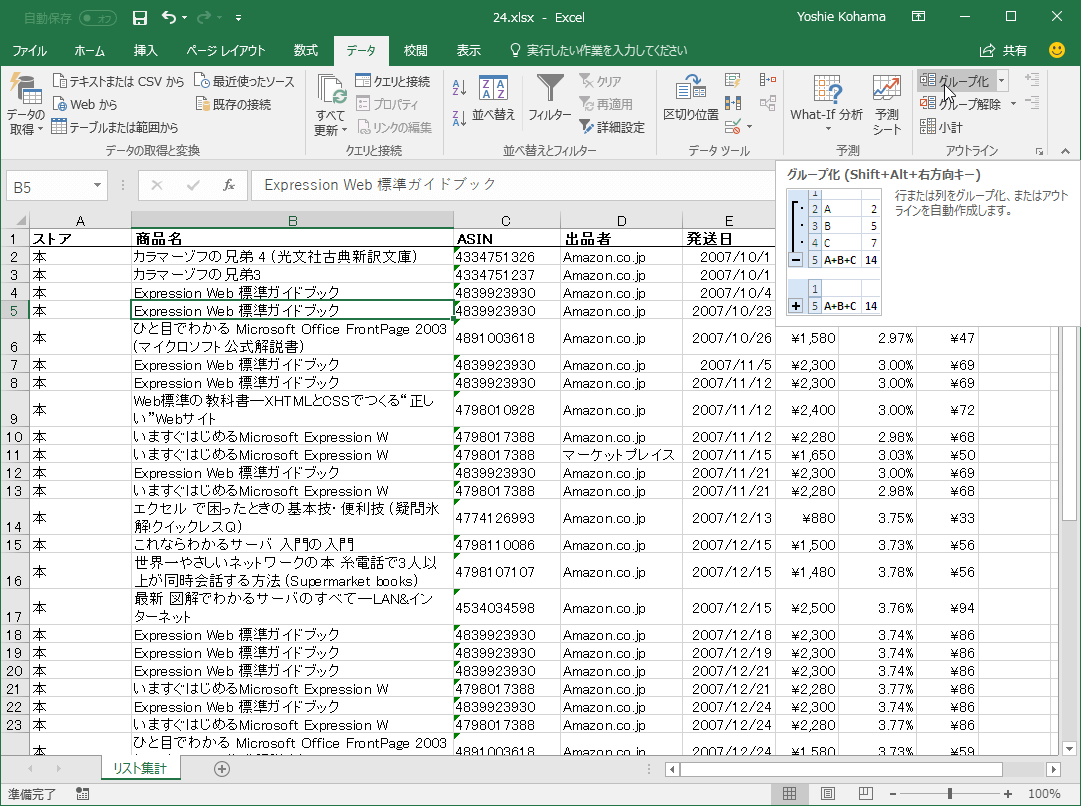Click the Filter funnel icon

549,90
